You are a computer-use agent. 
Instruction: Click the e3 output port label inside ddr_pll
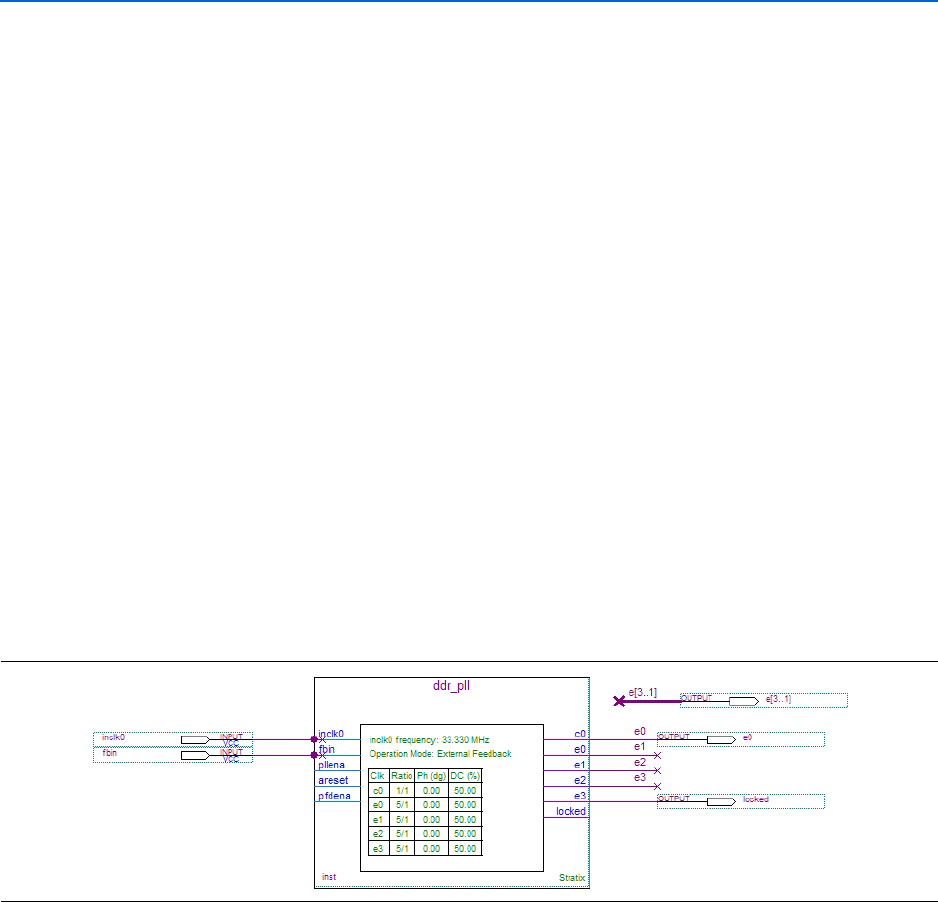pos(580,796)
